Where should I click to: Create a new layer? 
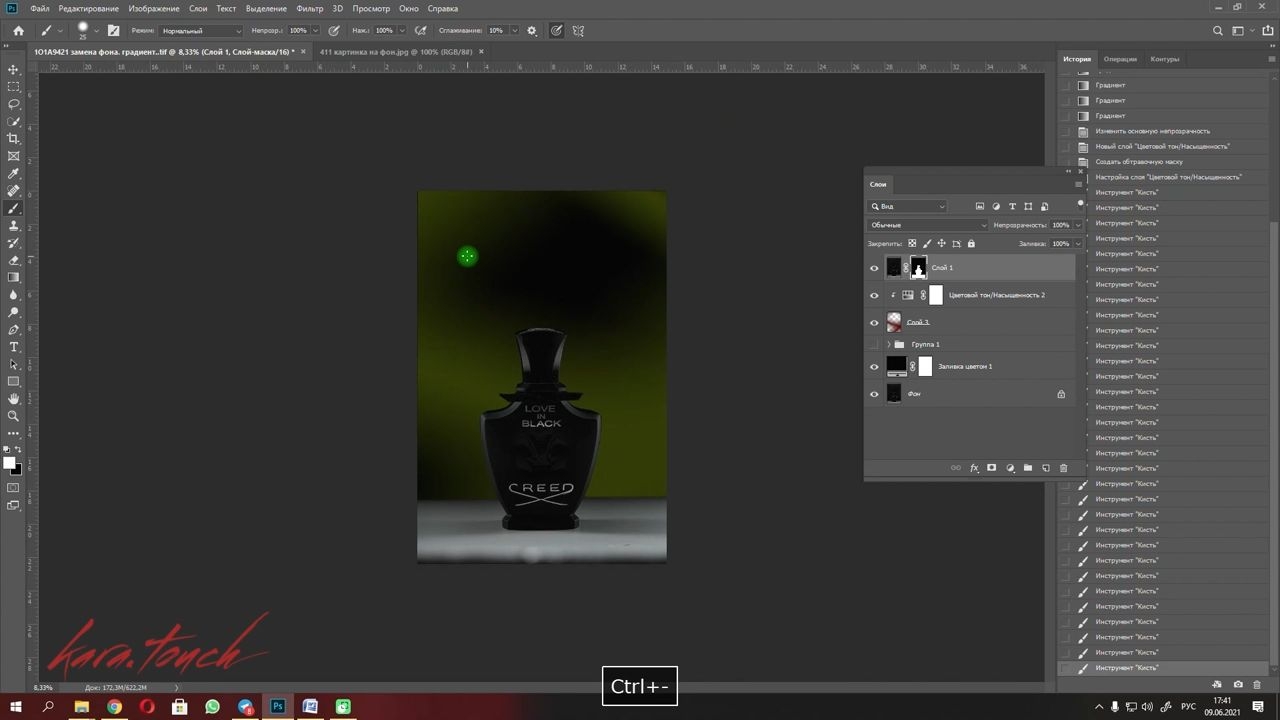[x=1046, y=468]
